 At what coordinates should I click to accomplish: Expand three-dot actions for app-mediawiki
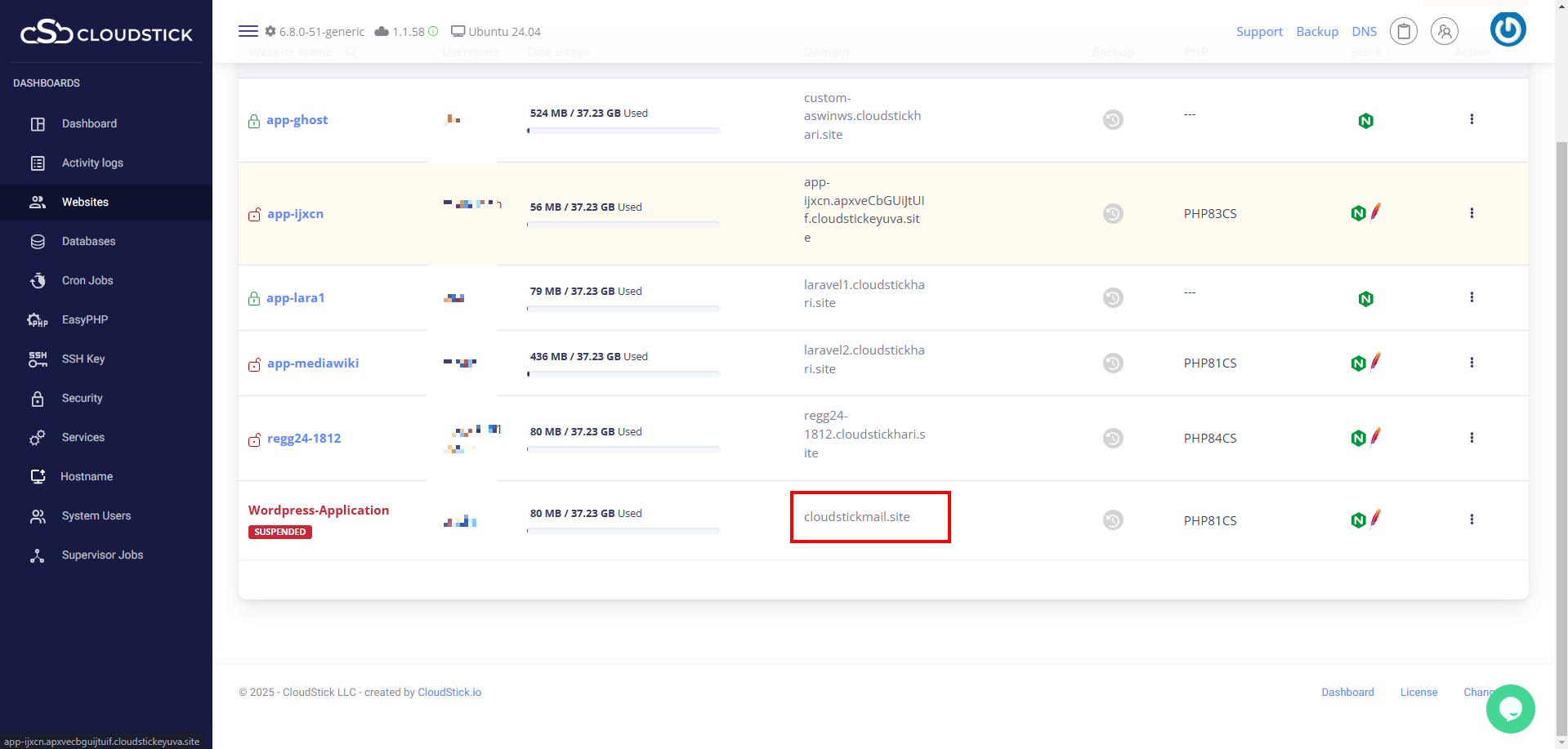[1471, 363]
